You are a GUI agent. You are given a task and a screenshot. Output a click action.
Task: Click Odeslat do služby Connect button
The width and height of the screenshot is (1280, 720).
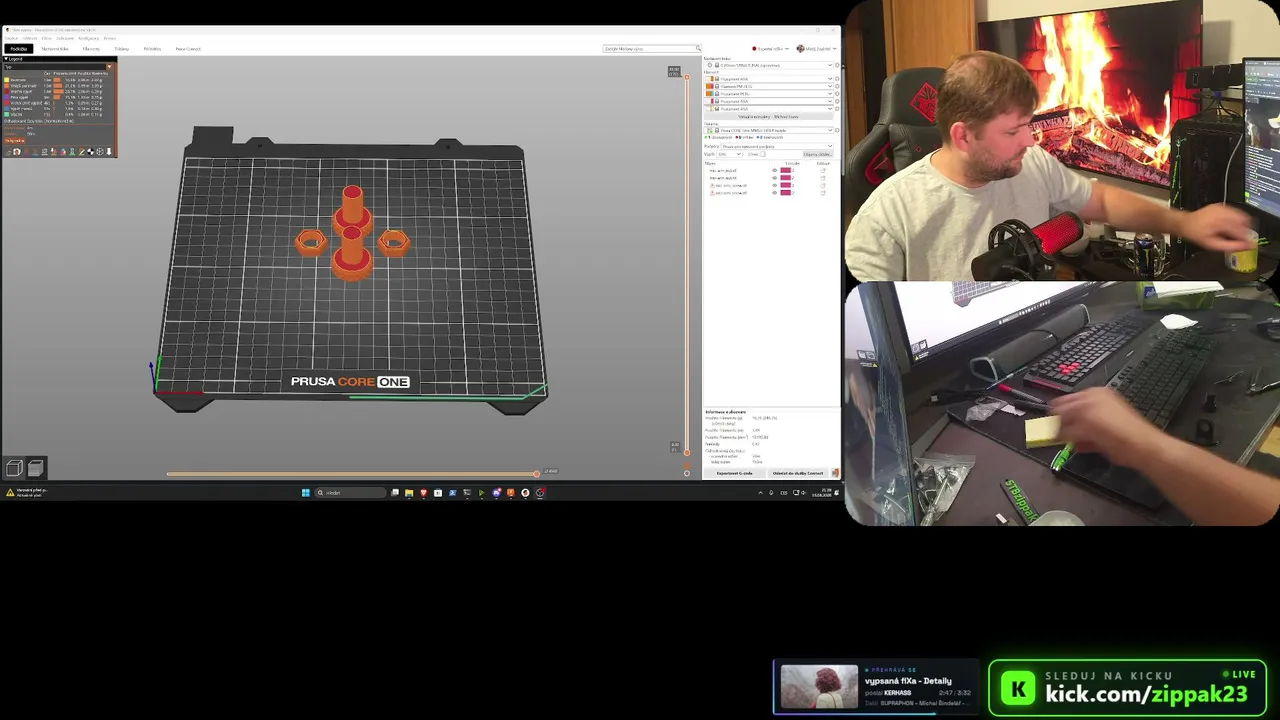coord(798,473)
